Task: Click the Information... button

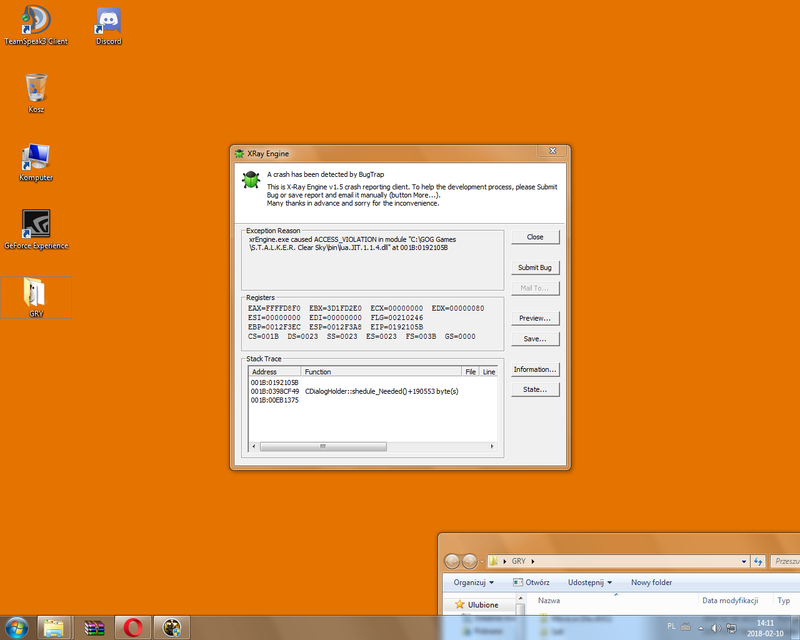Action: click(x=535, y=369)
